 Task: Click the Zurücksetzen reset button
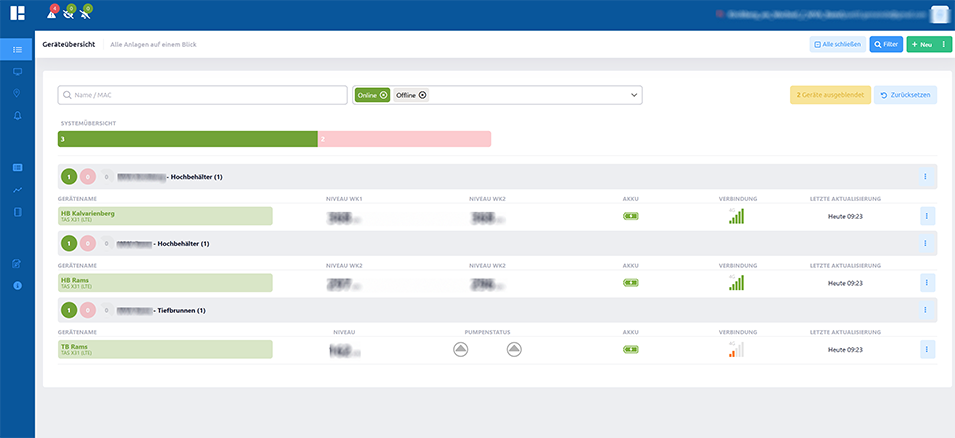(x=905, y=95)
